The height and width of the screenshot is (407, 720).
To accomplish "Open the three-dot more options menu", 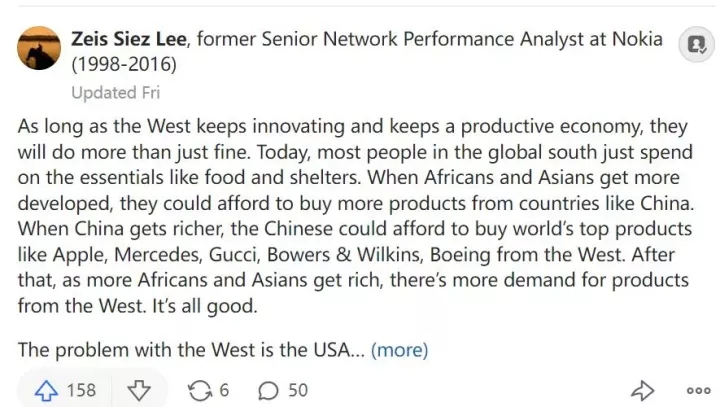I will [697, 390].
